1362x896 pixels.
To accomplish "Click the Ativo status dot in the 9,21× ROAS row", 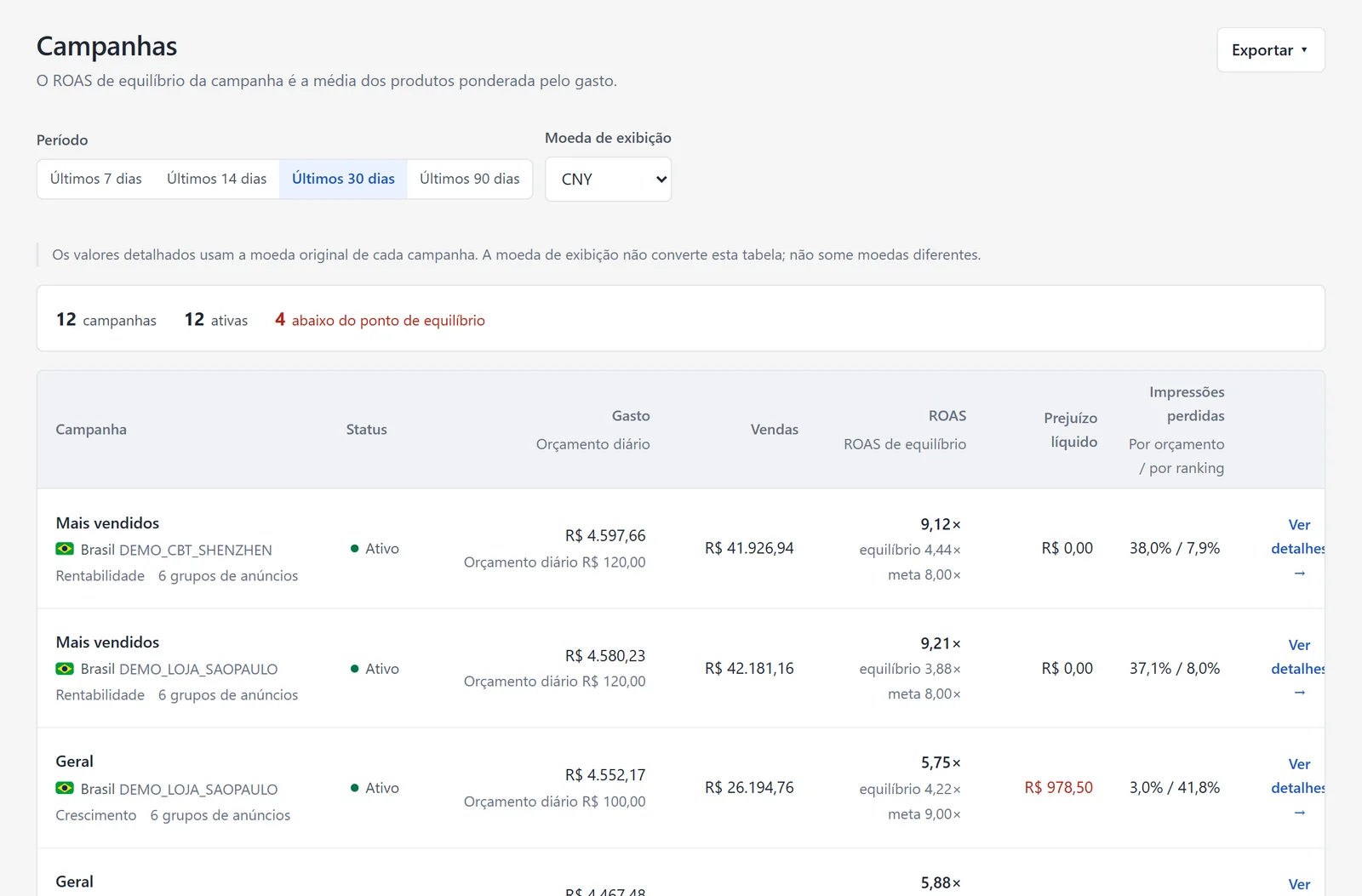I will click(x=354, y=669).
